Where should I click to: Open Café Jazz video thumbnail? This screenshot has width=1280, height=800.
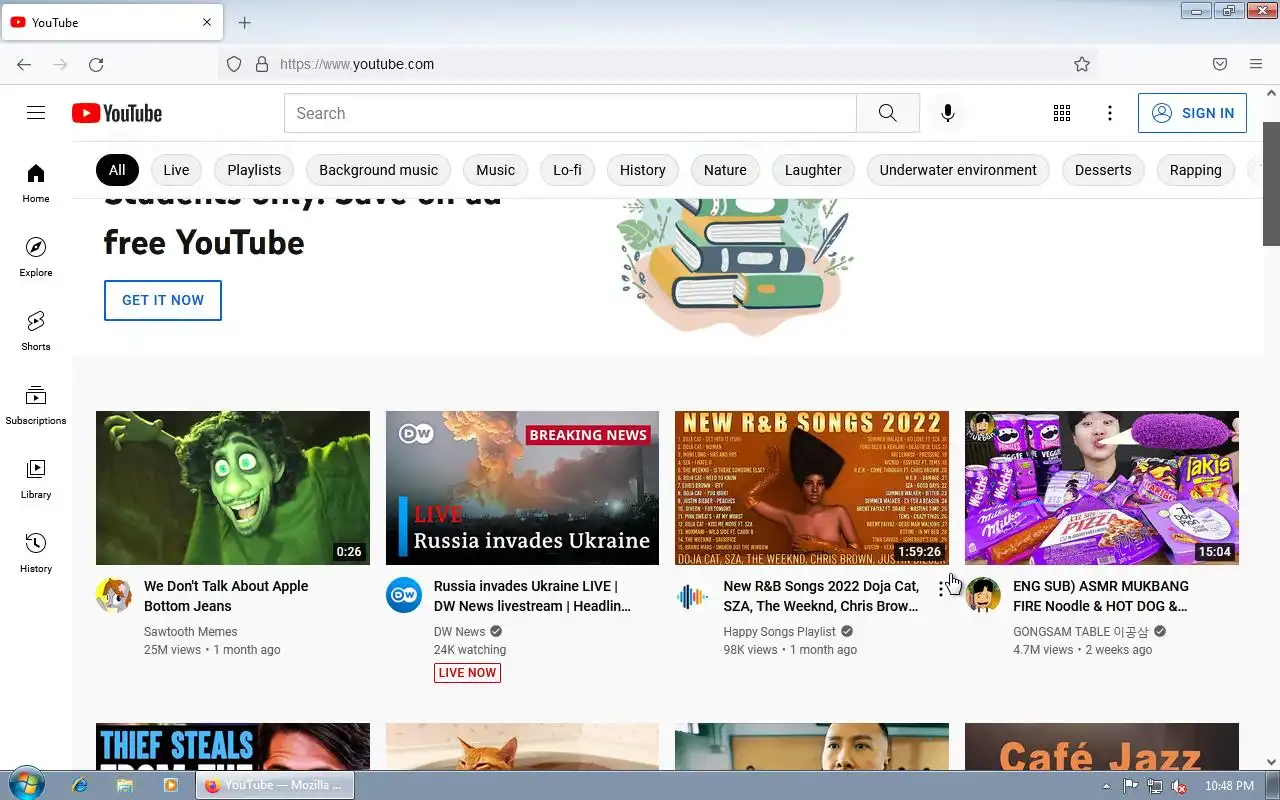(1102, 746)
